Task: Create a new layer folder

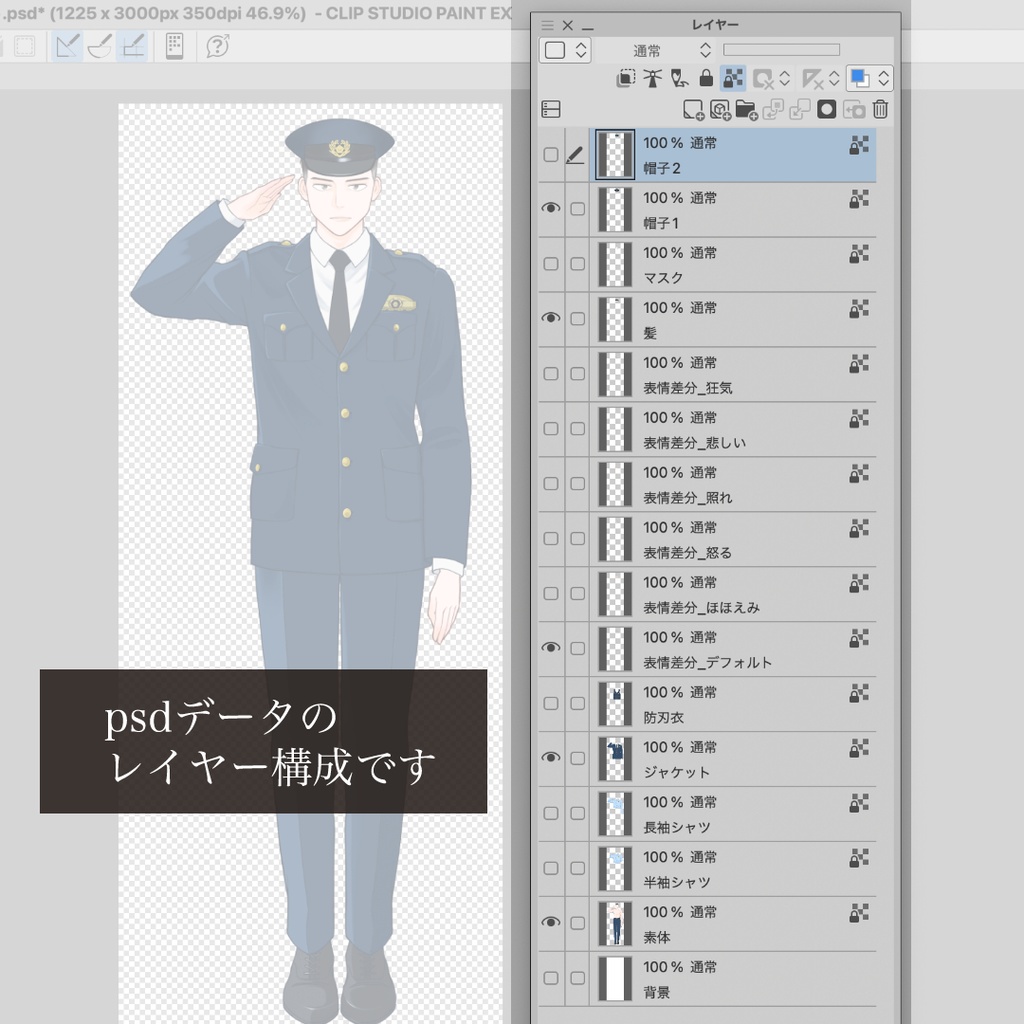Action: coord(746,110)
